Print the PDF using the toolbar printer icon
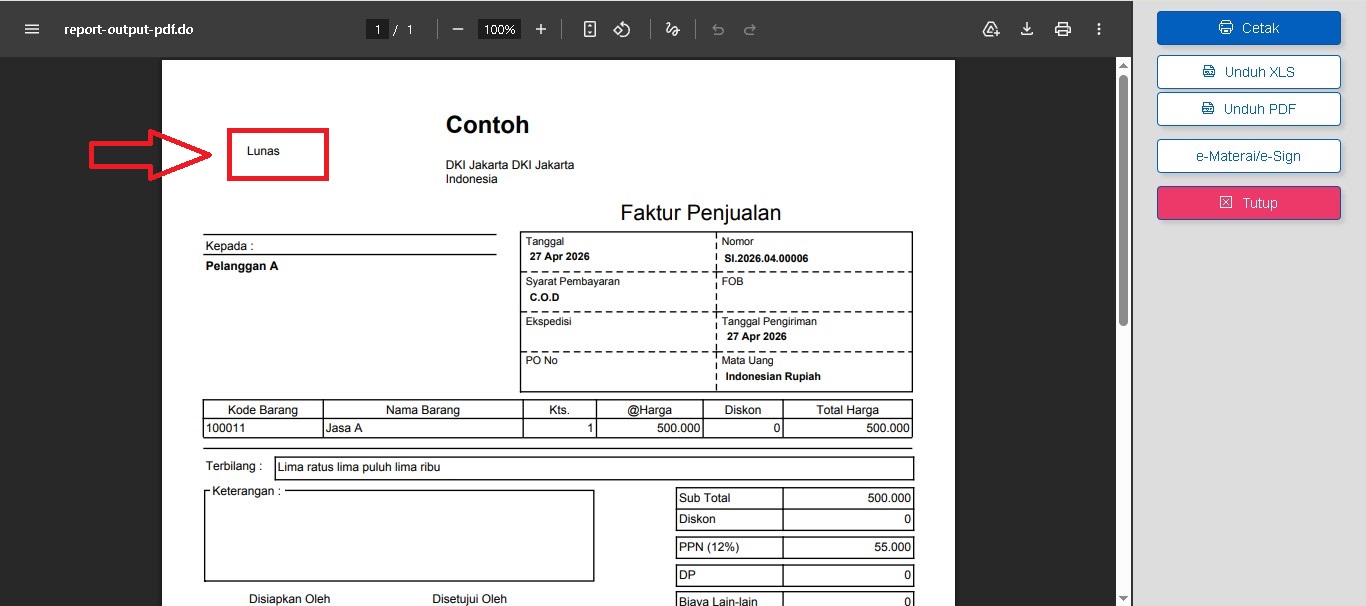 (x=1063, y=29)
